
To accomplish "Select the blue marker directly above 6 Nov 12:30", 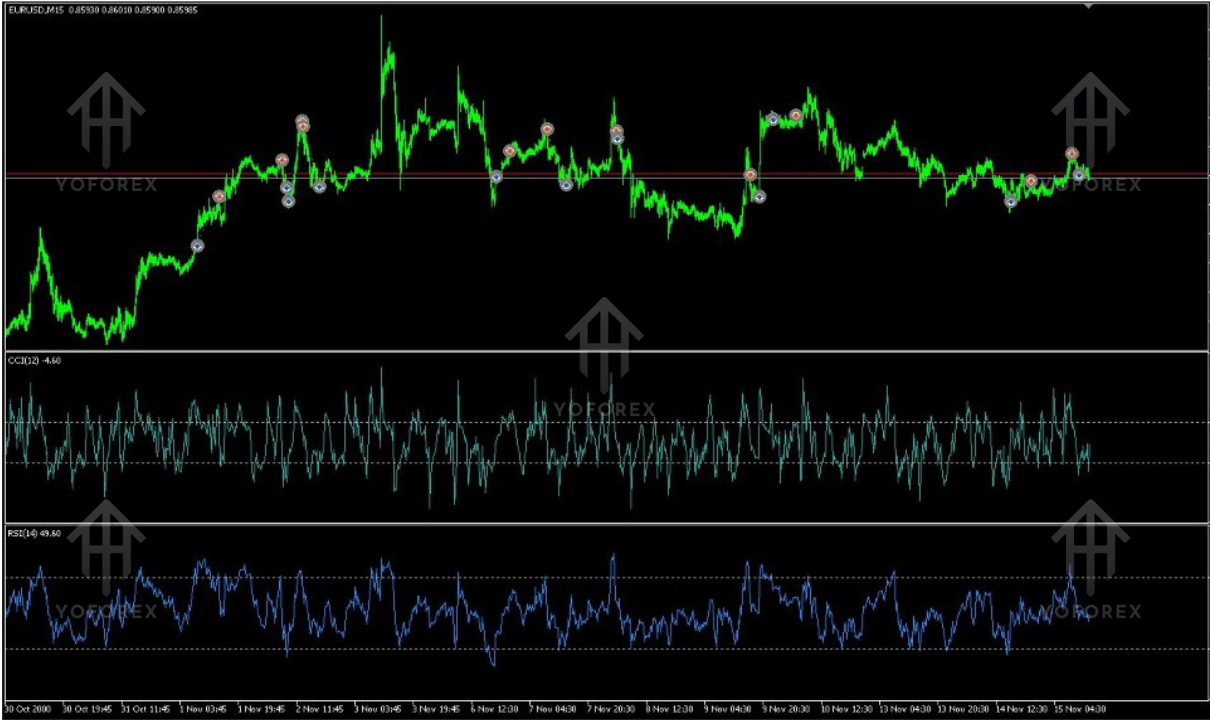I will [496, 177].
